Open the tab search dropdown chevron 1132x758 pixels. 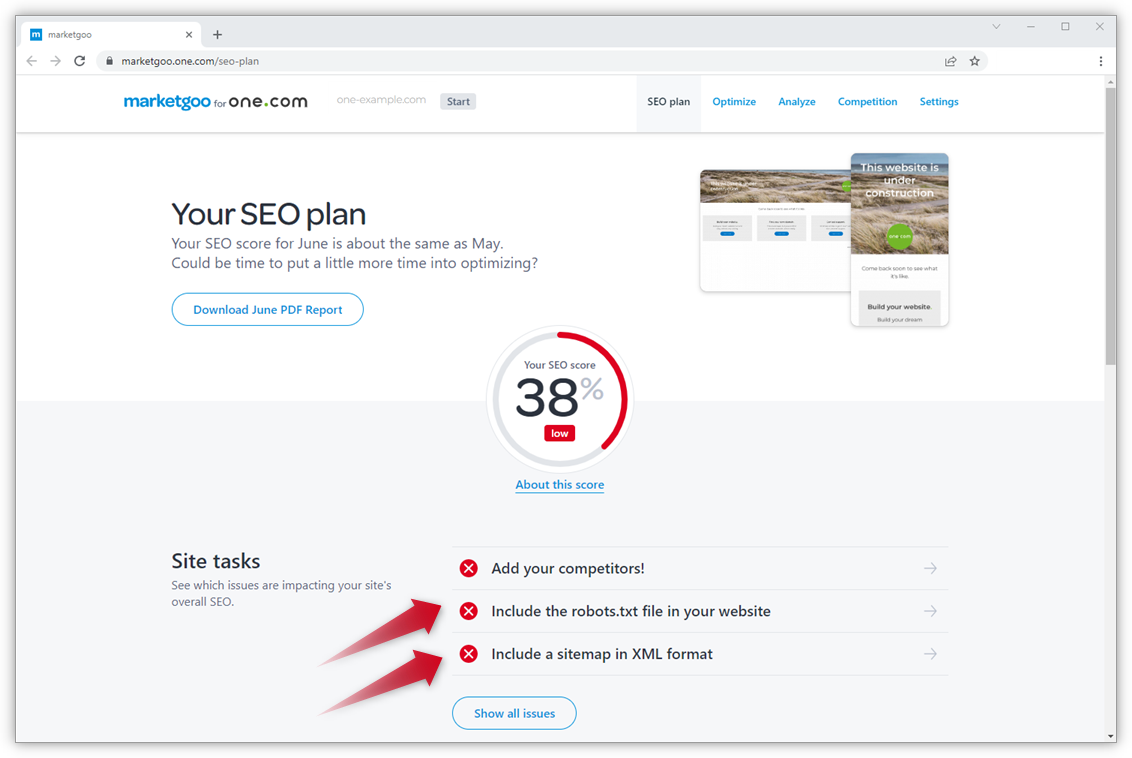point(996,27)
